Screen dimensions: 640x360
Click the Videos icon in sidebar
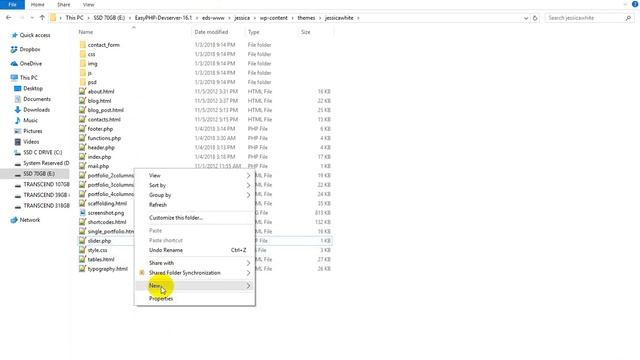coord(18,142)
